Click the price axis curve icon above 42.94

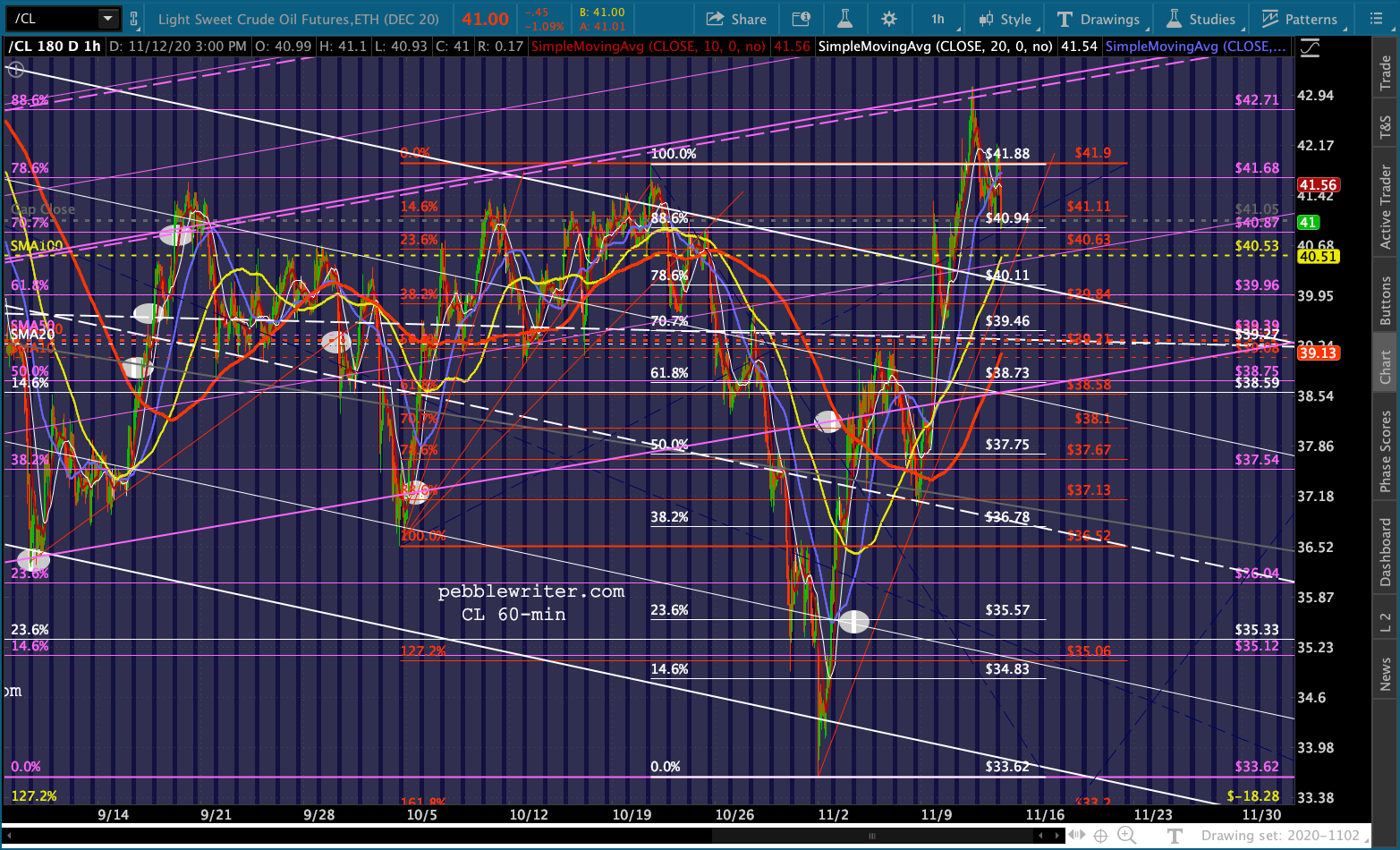click(1310, 49)
